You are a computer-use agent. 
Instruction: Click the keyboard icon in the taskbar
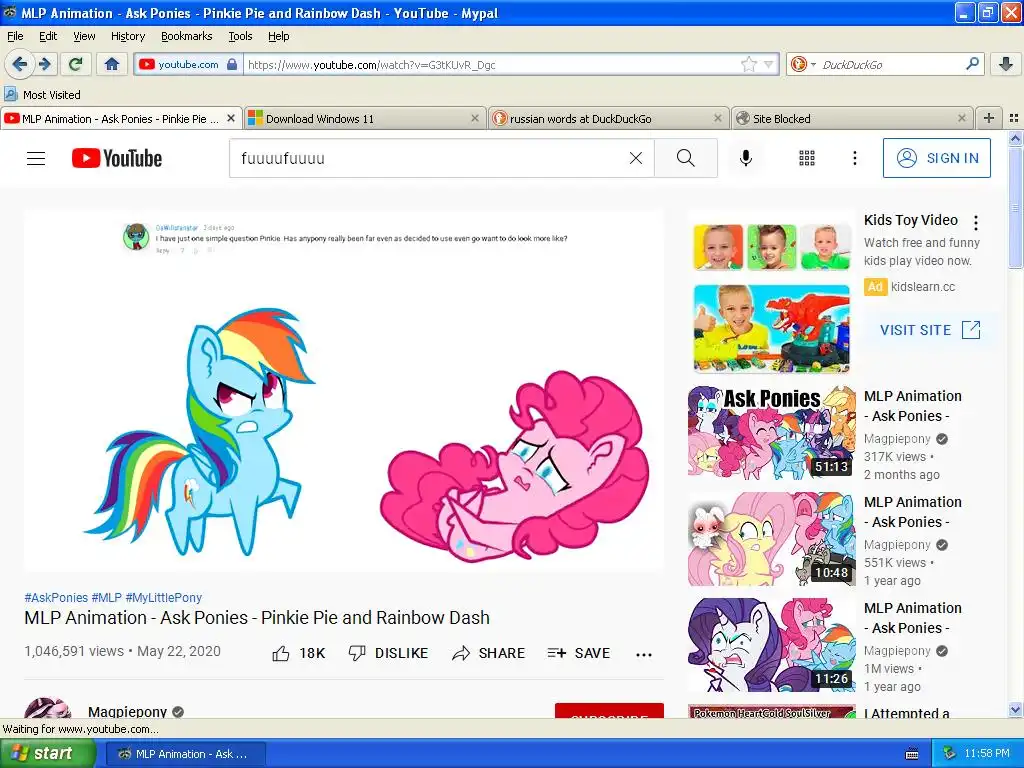[912, 754]
